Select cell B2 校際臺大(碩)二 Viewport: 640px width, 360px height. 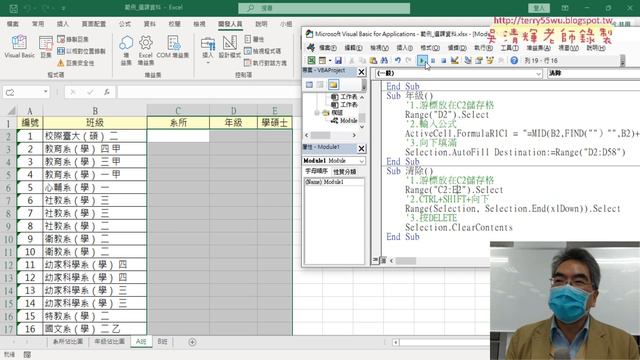coord(95,136)
